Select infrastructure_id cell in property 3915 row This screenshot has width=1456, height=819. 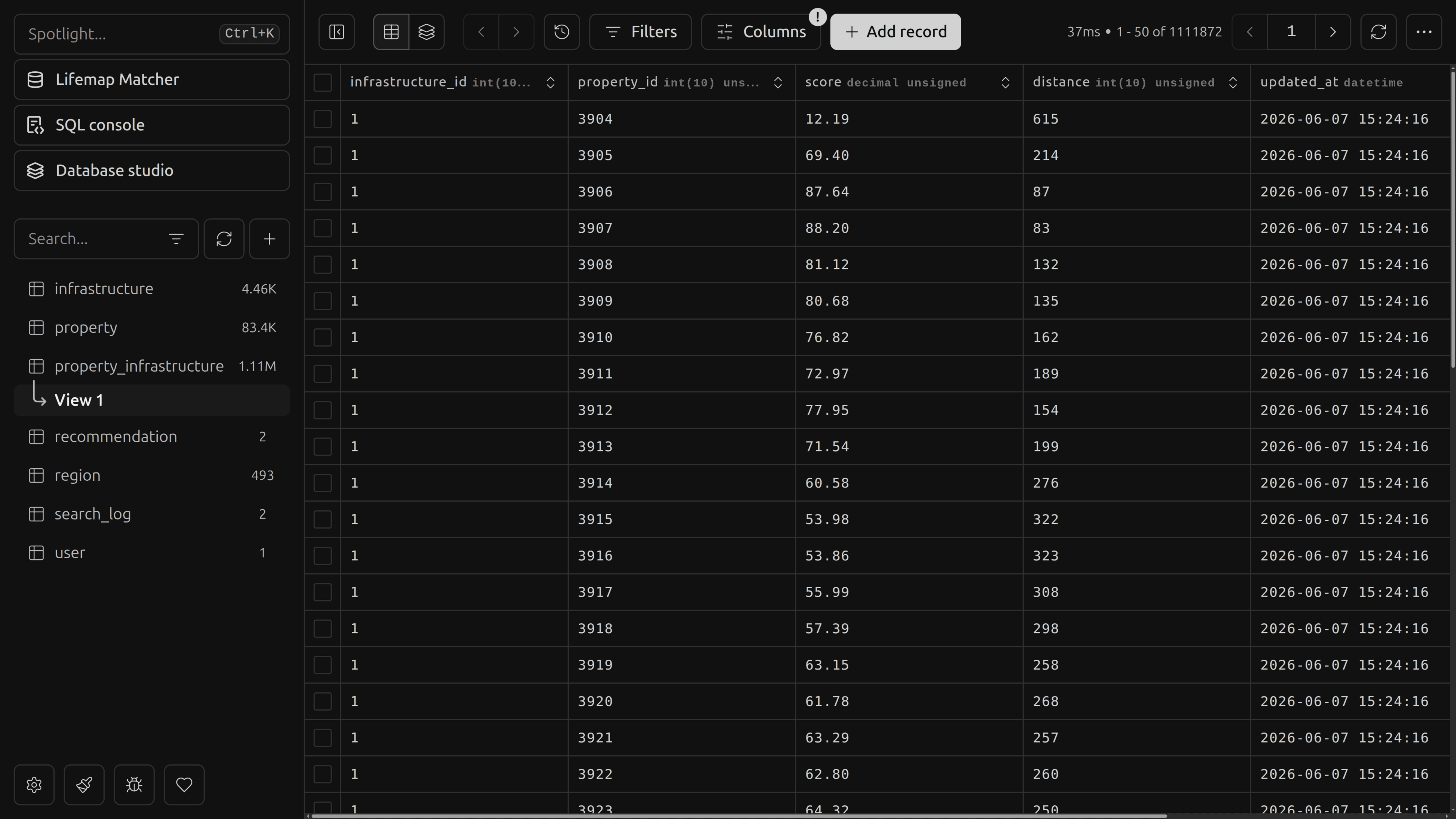coord(455,519)
